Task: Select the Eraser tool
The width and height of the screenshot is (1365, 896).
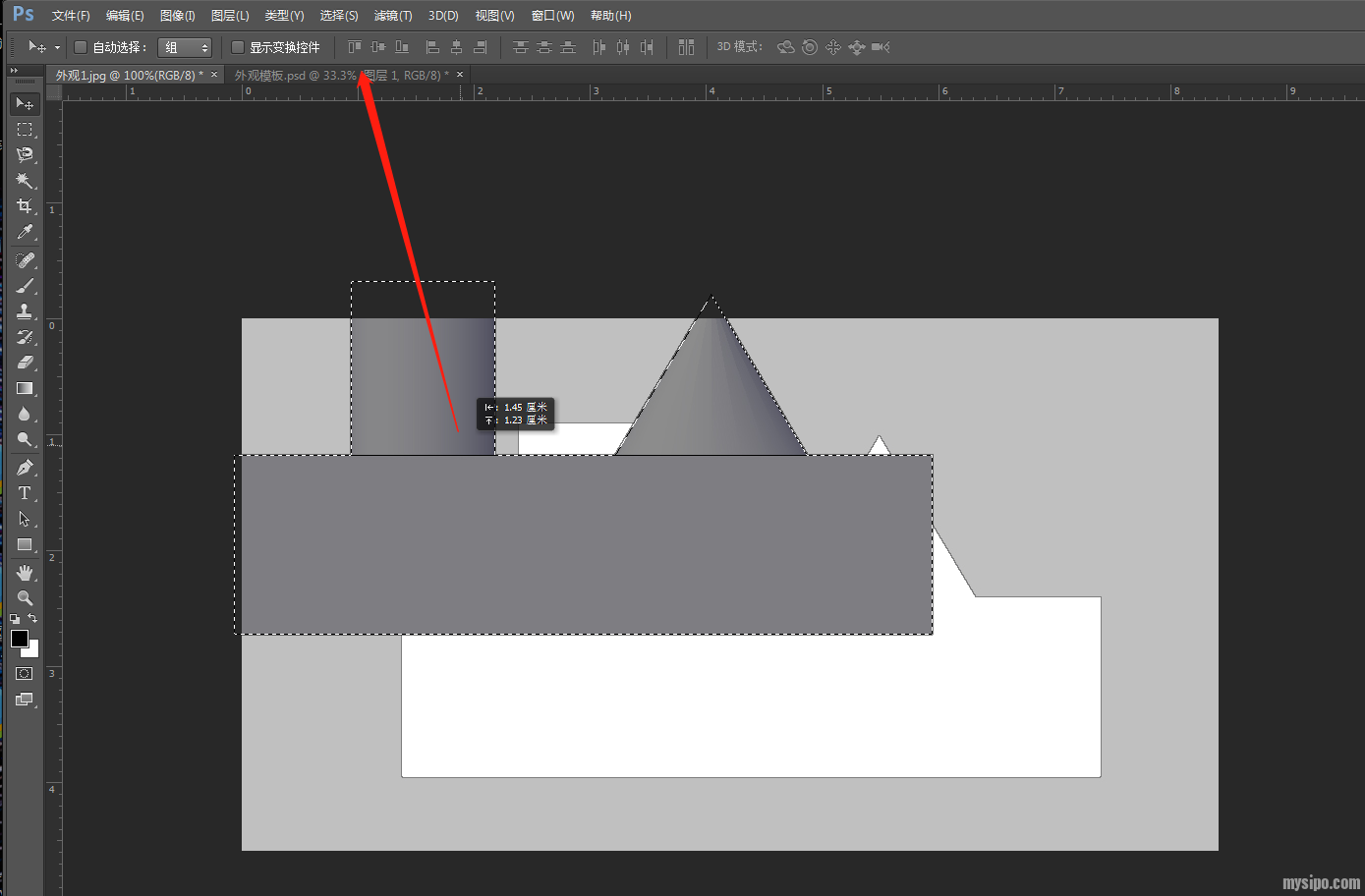Action: coord(25,363)
